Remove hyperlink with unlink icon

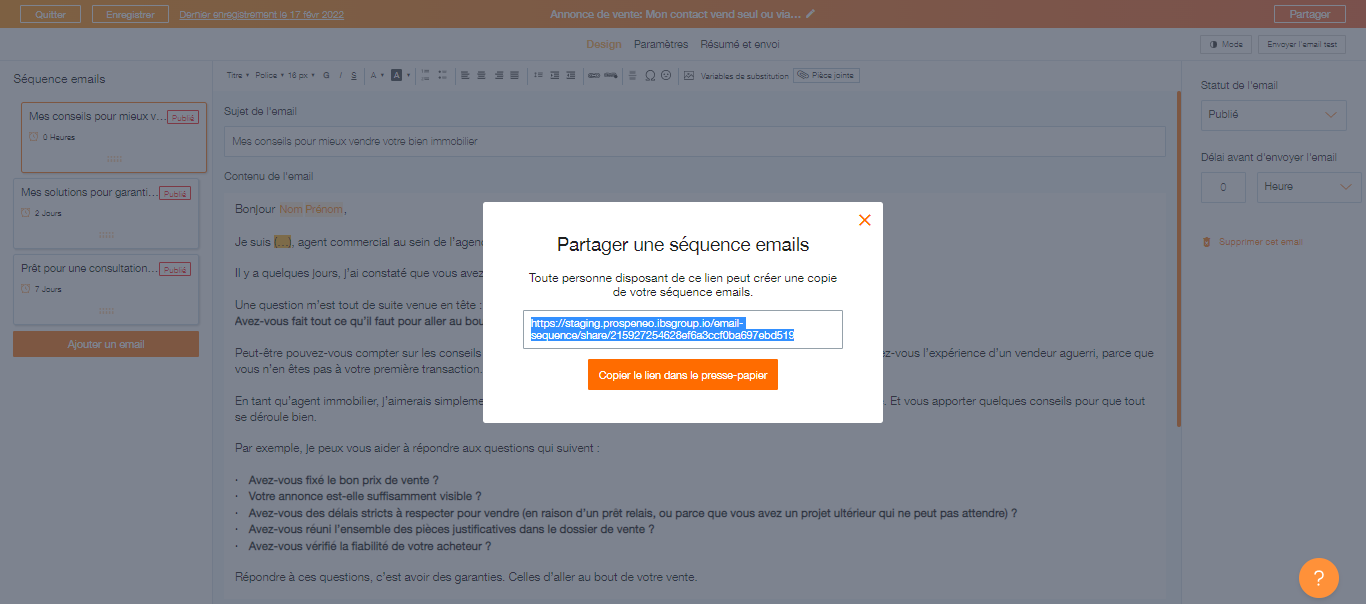tap(611, 75)
